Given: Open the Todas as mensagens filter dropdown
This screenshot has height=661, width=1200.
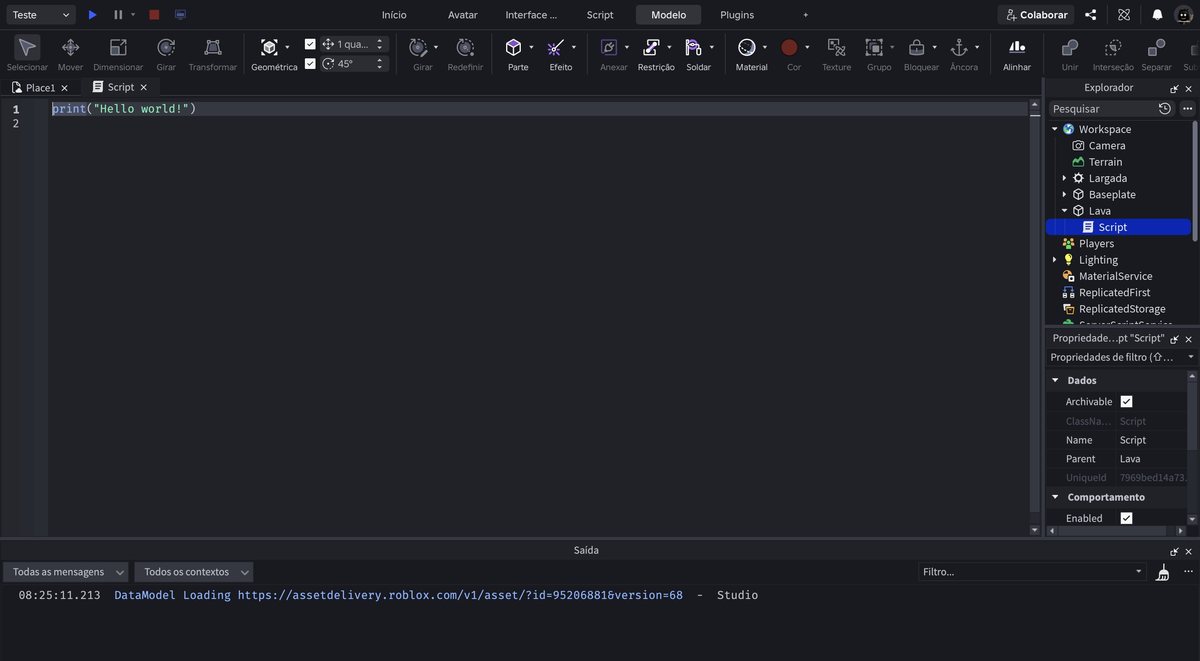Looking at the screenshot, I should click(66, 572).
